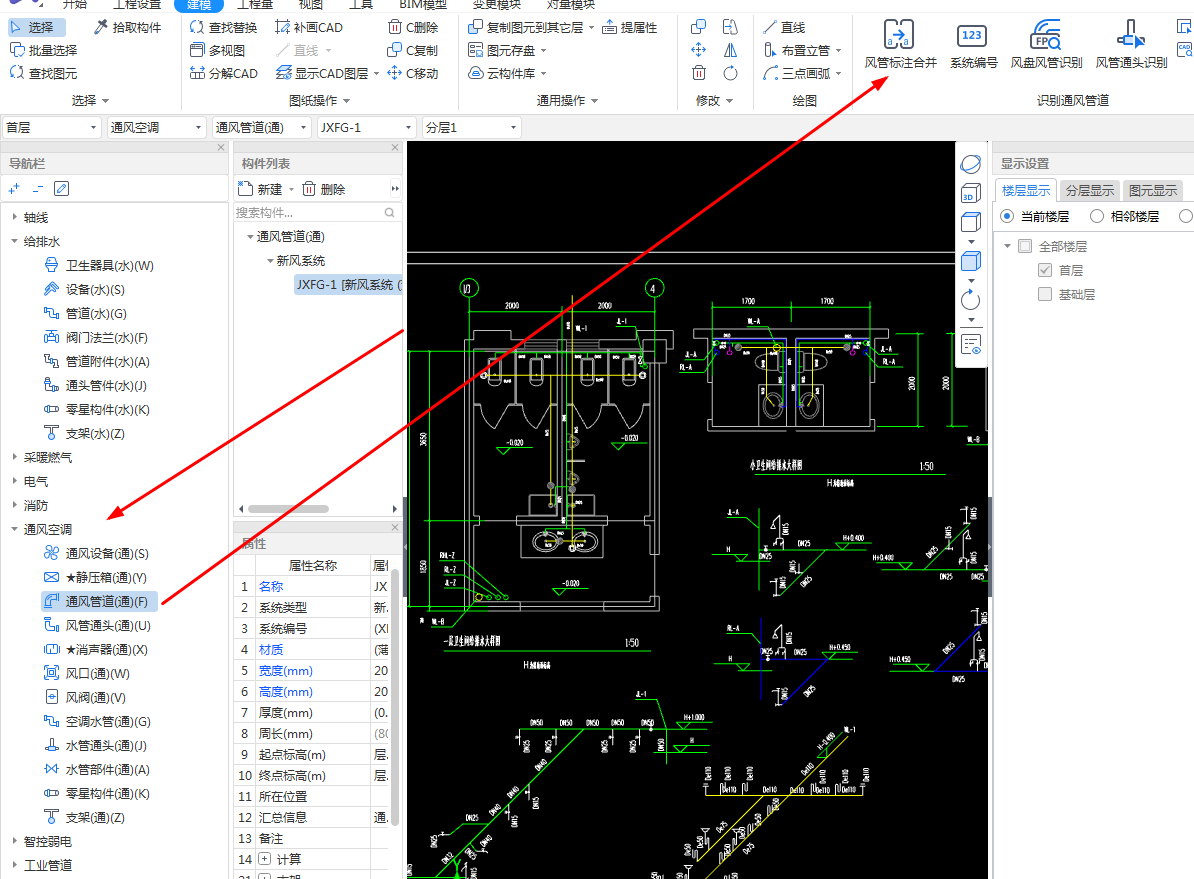Click the mirror icon in 修改 group

pyautogui.click(x=729, y=50)
